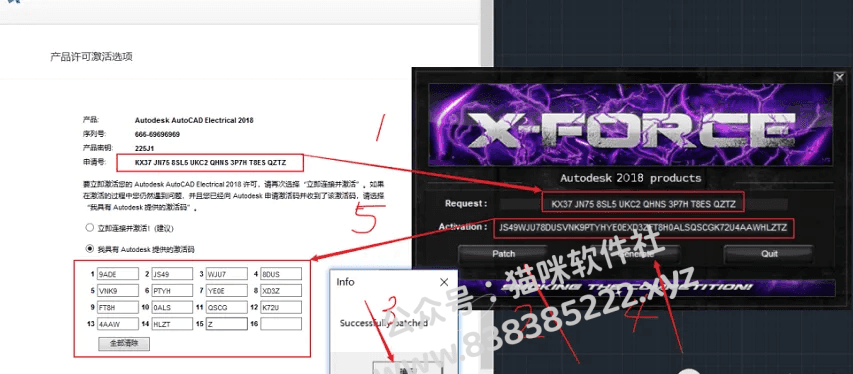
Task: Click the 全部清除 clear-all button
Action: [124, 344]
